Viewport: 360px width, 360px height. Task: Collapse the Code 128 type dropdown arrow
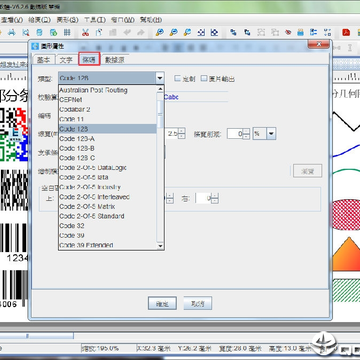tap(160, 78)
